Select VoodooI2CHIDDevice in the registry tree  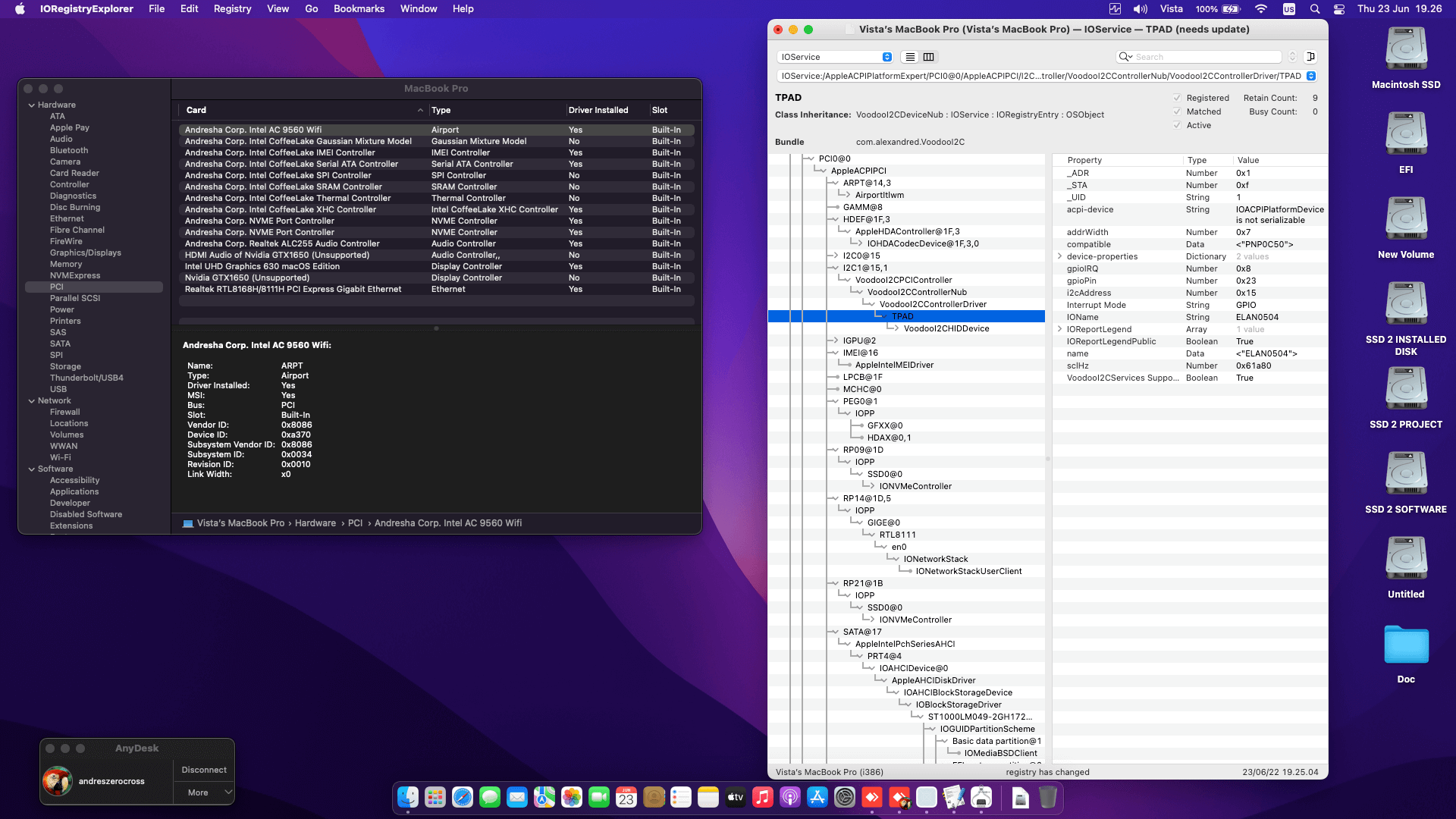click(x=946, y=328)
